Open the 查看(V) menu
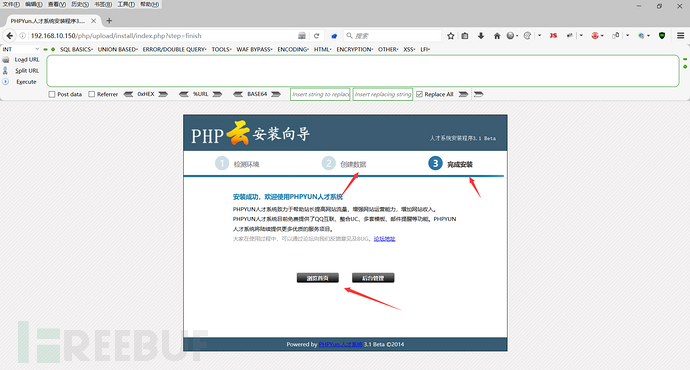The height and width of the screenshot is (370, 690). tap(57, 4)
